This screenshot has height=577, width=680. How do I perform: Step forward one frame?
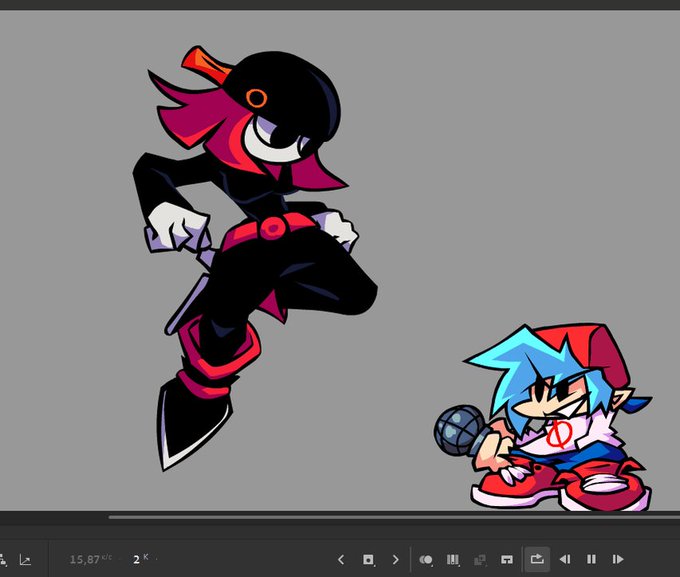(x=618, y=559)
